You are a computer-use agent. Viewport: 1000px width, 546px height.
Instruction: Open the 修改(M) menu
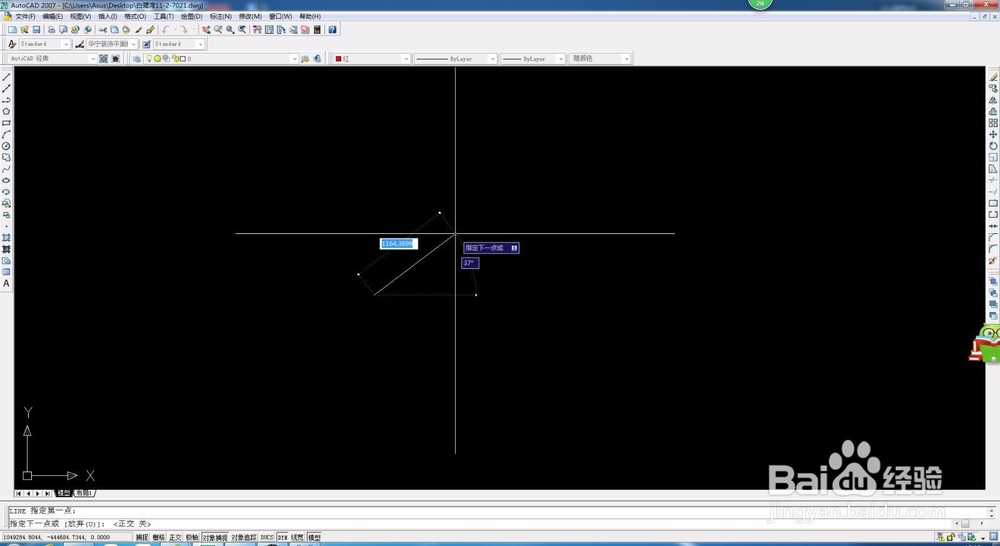point(250,17)
